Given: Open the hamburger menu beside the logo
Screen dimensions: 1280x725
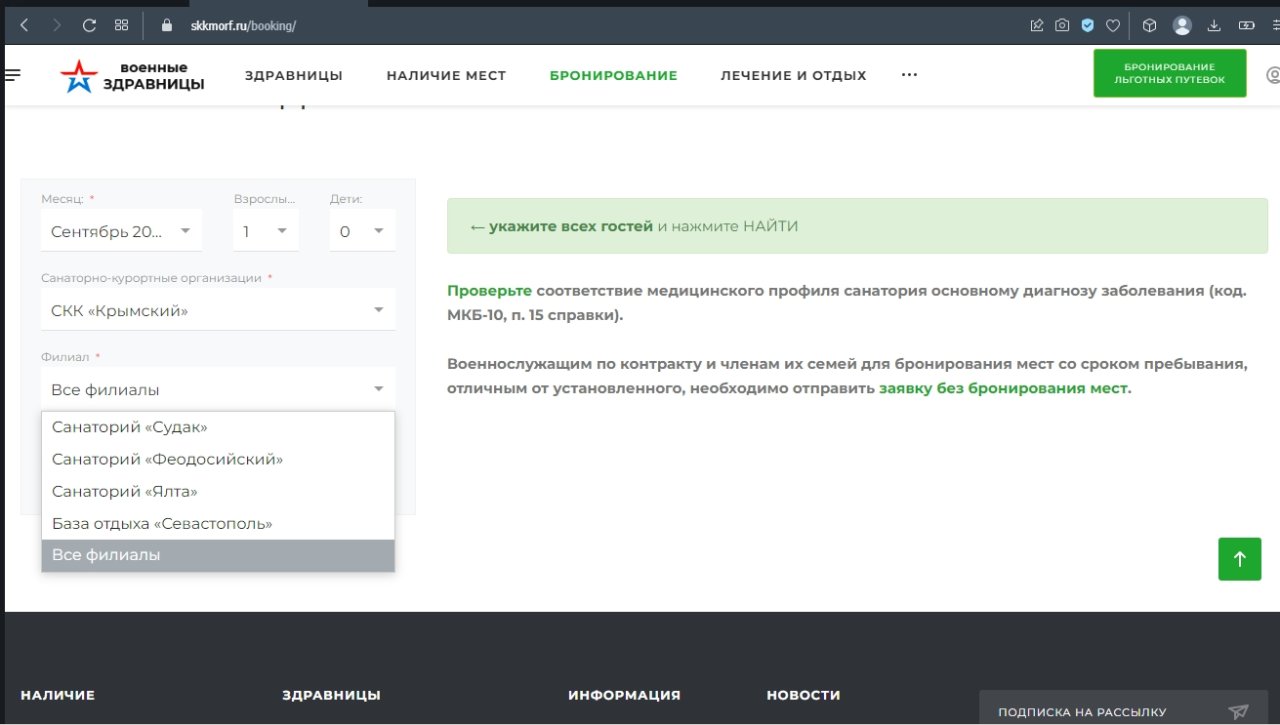Looking at the screenshot, I should (12, 75).
